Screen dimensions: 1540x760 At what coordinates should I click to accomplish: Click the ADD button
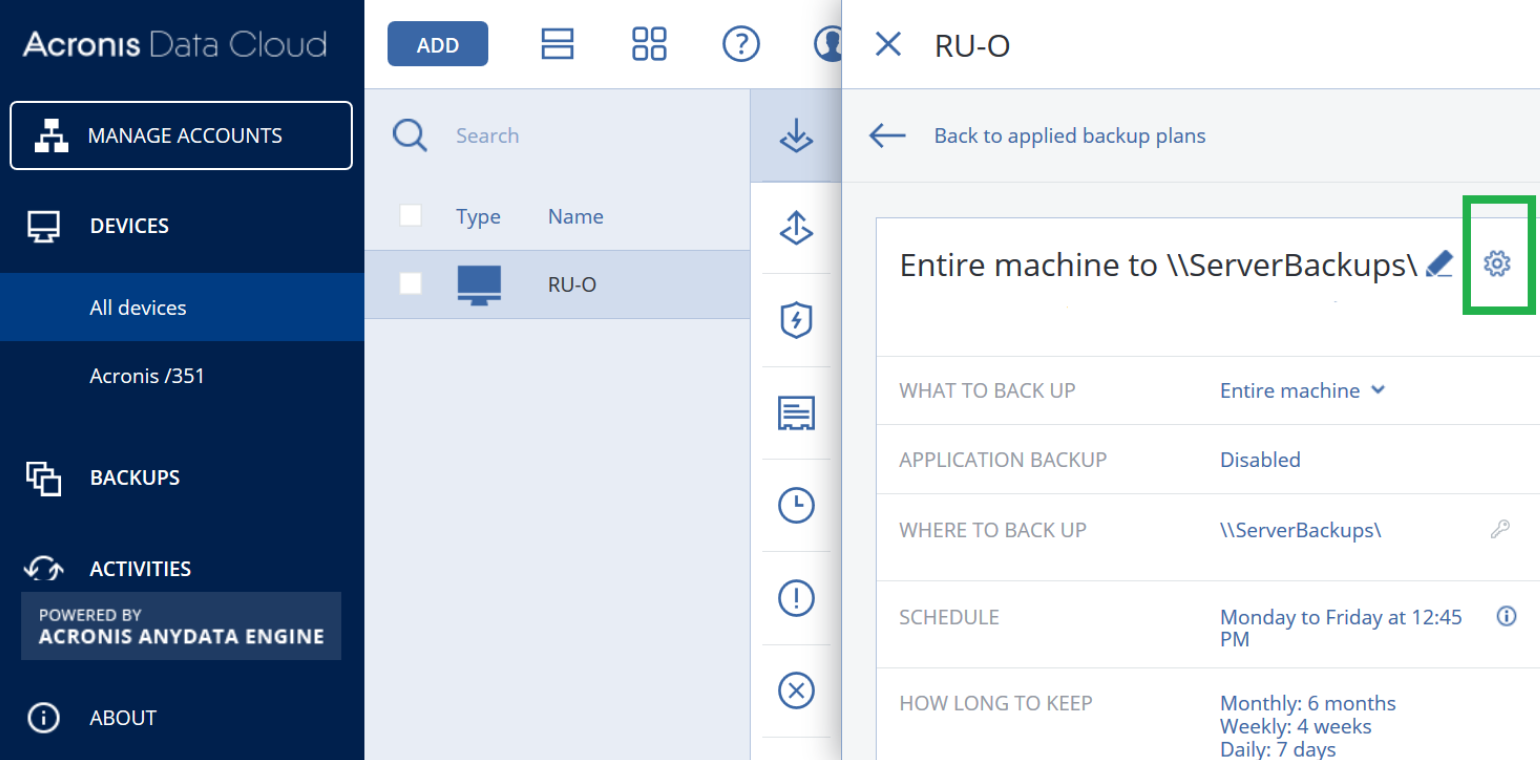click(437, 44)
